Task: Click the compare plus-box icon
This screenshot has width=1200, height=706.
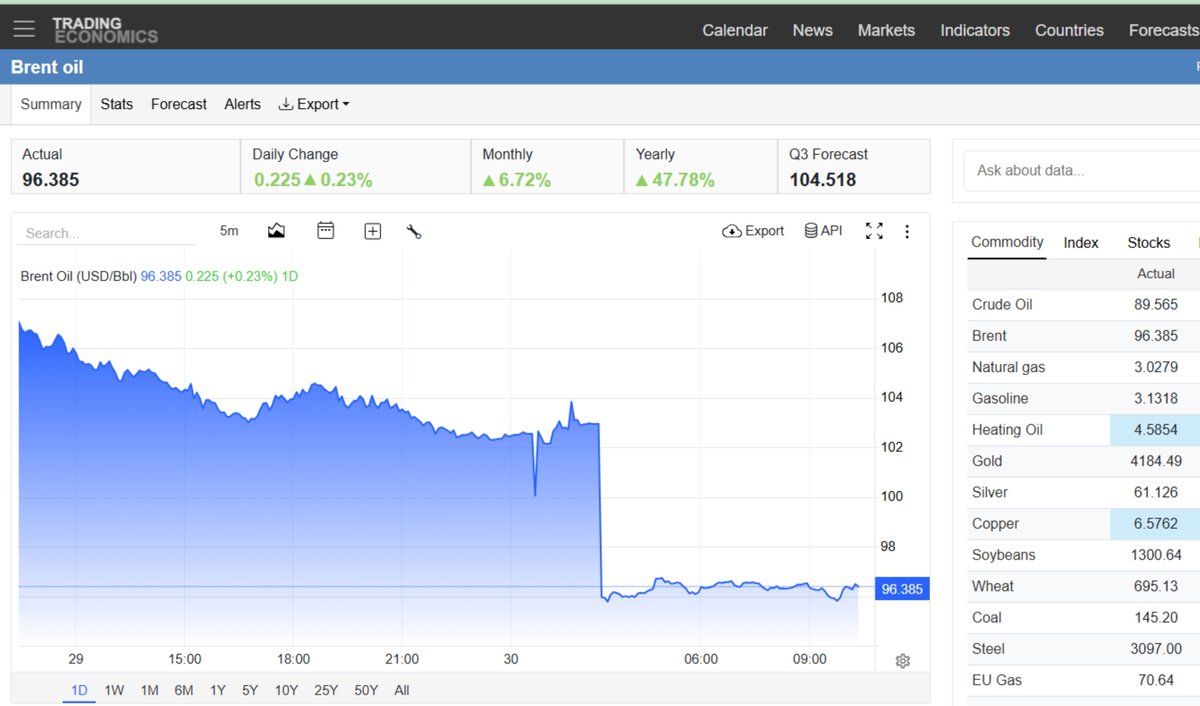Action: (x=373, y=231)
